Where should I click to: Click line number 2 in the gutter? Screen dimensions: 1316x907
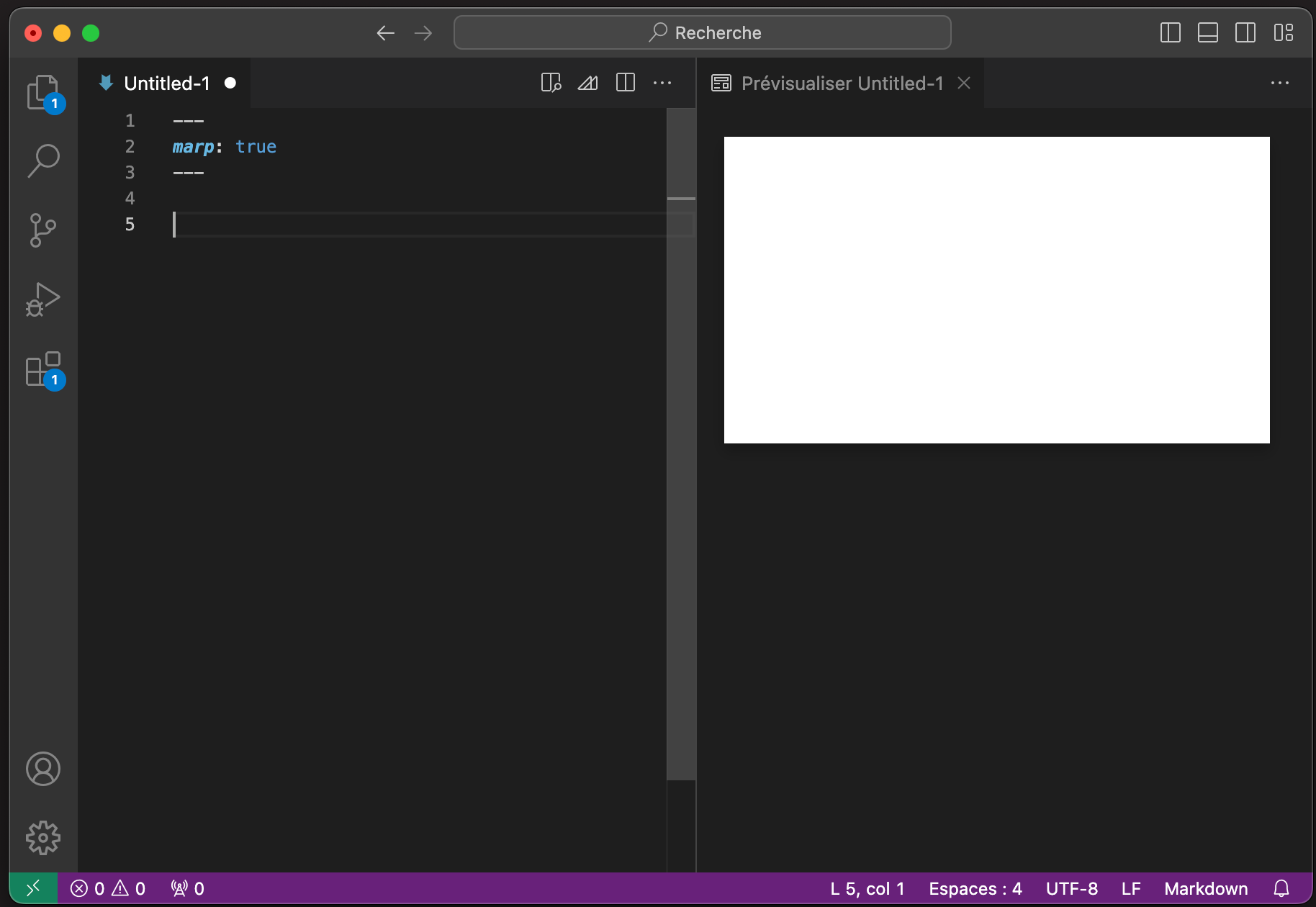130,147
